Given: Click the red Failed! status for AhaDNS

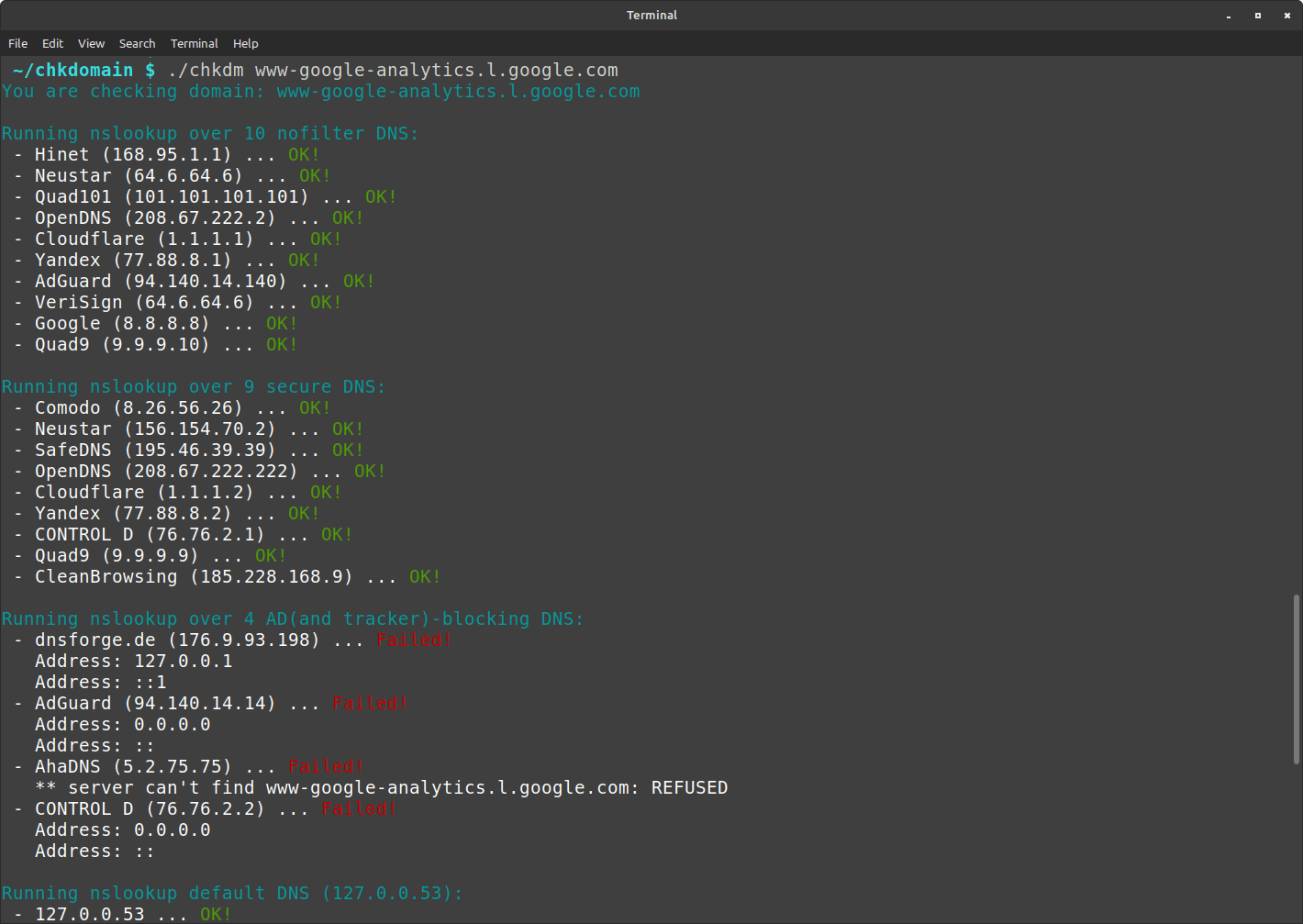Looking at the screenshot, I should [x=326, y=766].
